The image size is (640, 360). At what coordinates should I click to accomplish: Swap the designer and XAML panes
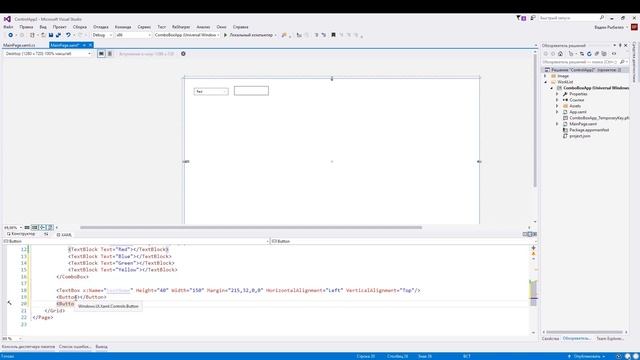pyautogui.click(x=46, y=234)
